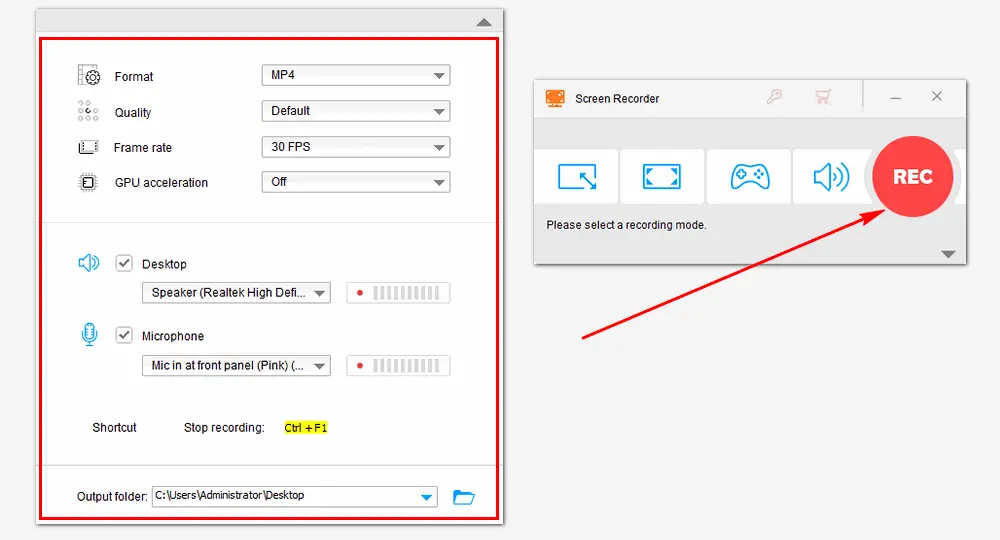1000x540 pixels.
Task: Select full-screen recording mode
Action: pos(662,177)
